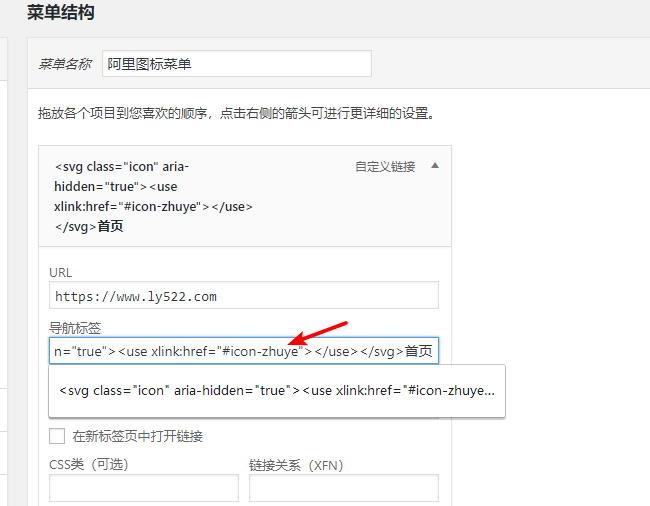Click the 自定义链接 type label
This screenshot has width=650, height=506.
pyautogui.click(x=385, y=167)
